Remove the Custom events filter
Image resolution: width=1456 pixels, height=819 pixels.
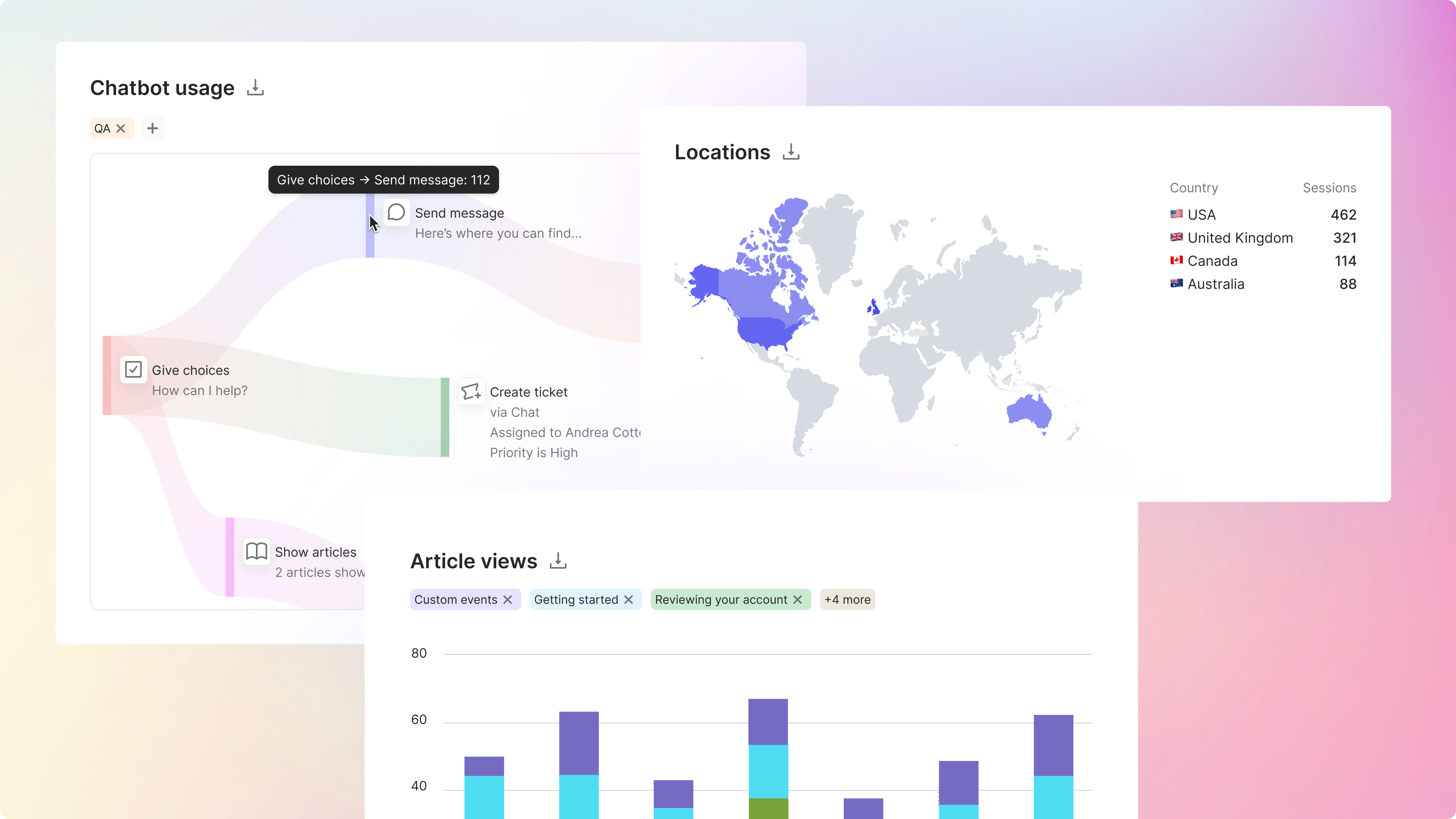(x=508, y=600)
